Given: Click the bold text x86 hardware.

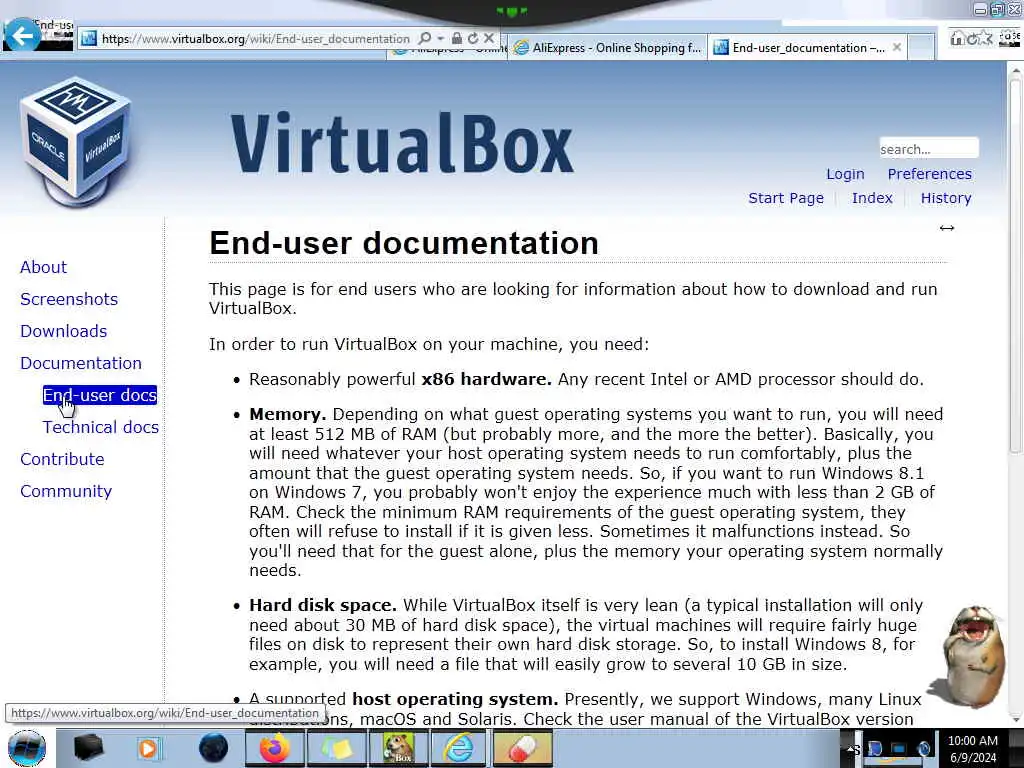Looking at the screenshot, I should (487, 379).
